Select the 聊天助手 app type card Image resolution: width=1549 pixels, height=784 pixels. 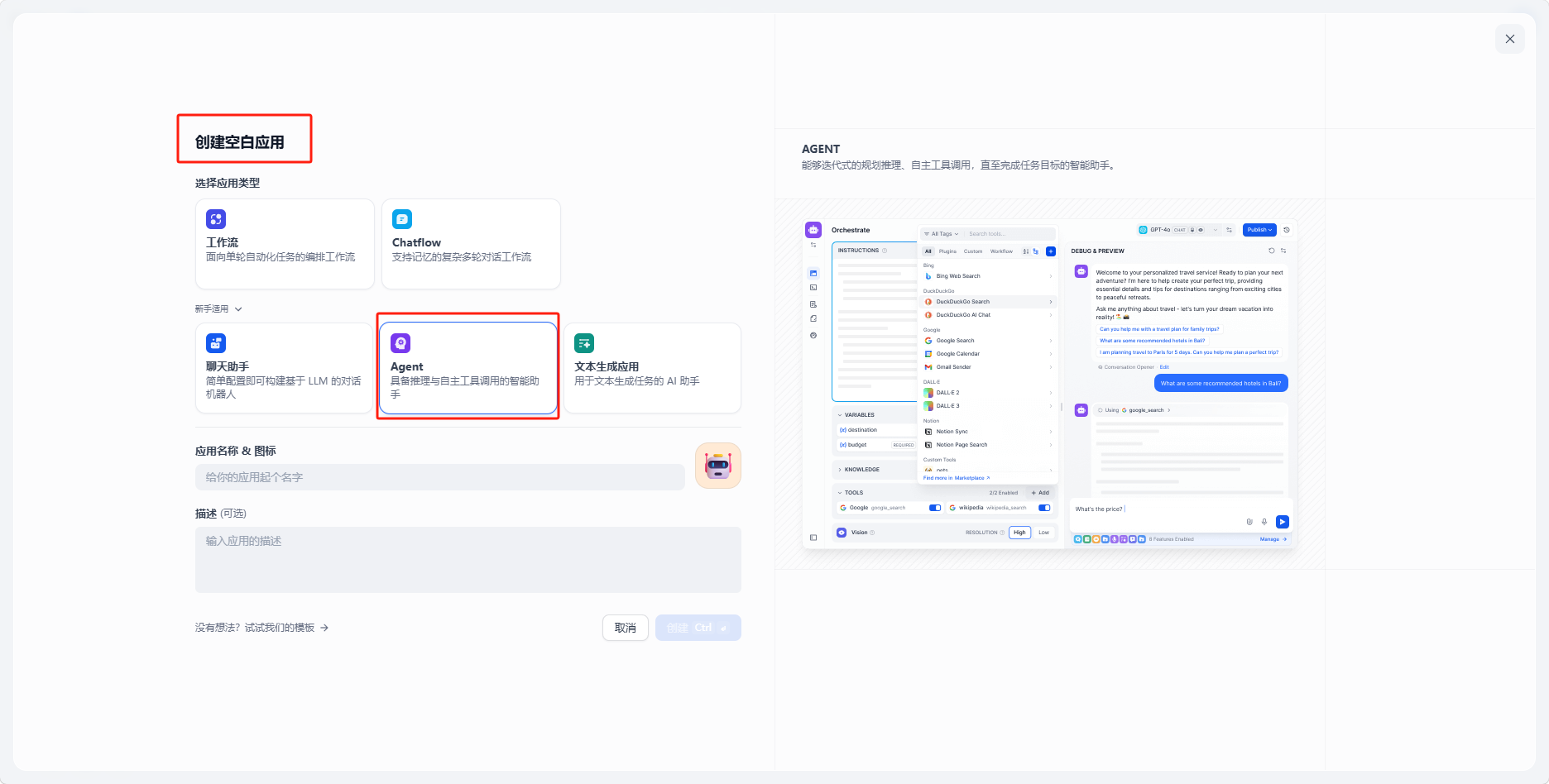coord(284,368)
